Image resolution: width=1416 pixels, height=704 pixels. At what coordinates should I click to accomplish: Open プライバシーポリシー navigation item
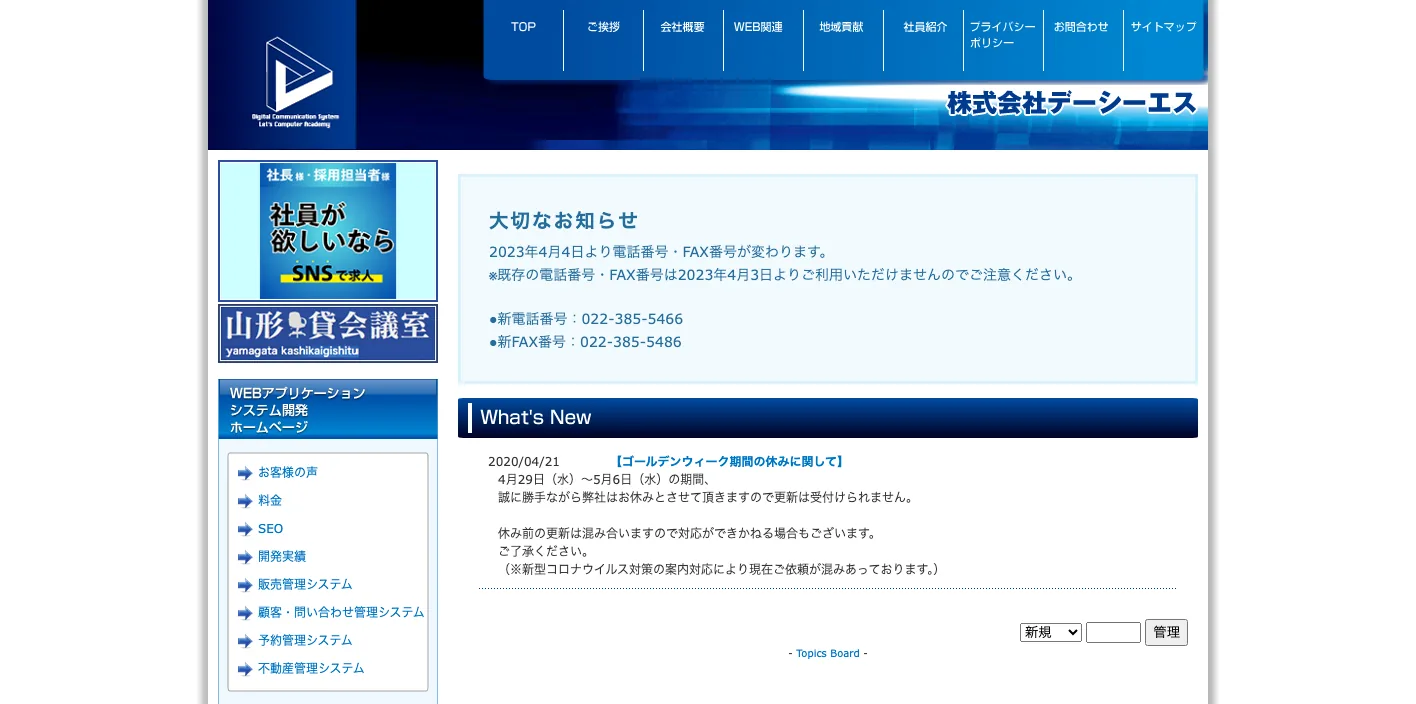1002,35
